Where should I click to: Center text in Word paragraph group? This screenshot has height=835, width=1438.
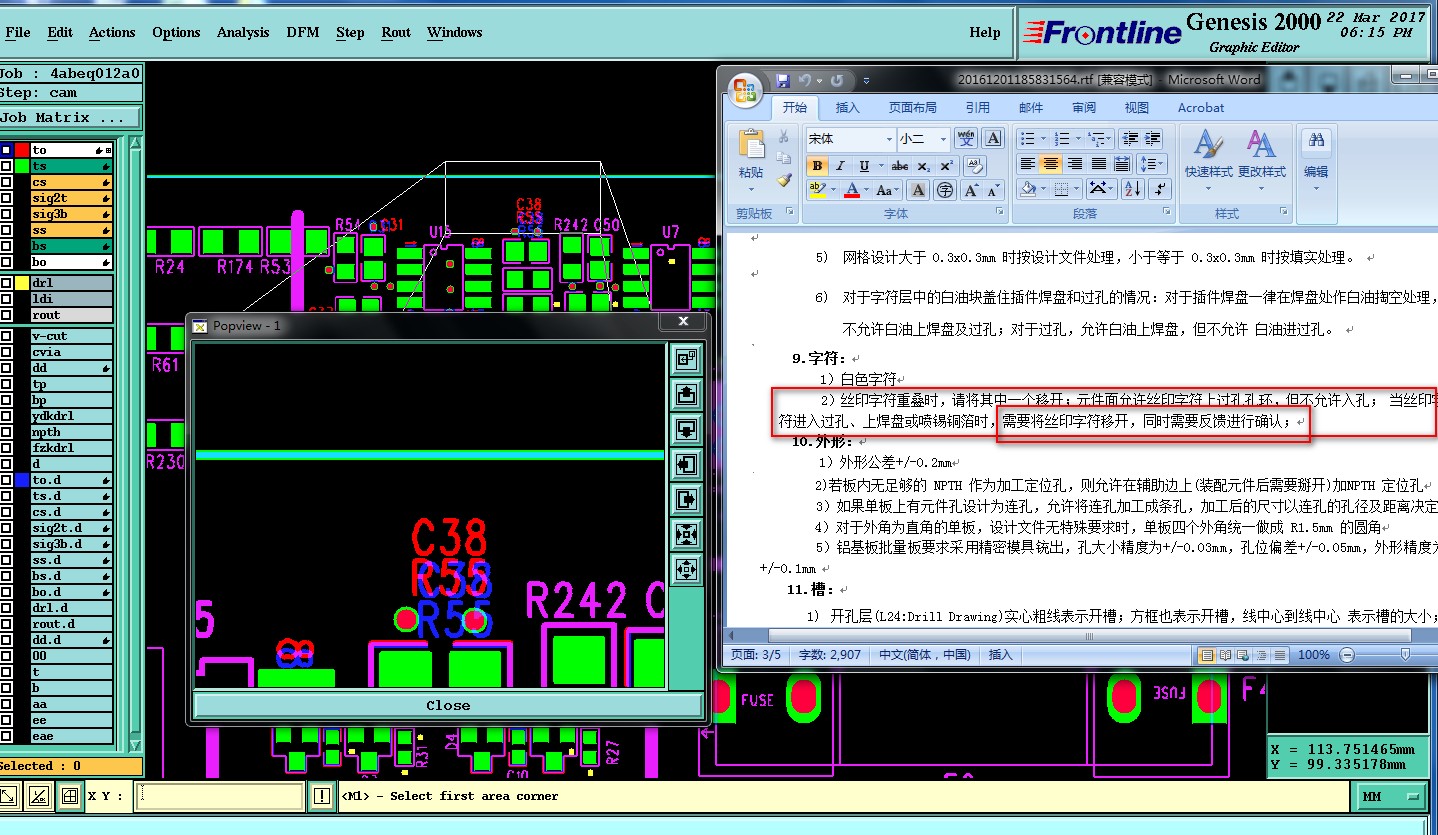pyautogui.click(x=1051, y=164)
